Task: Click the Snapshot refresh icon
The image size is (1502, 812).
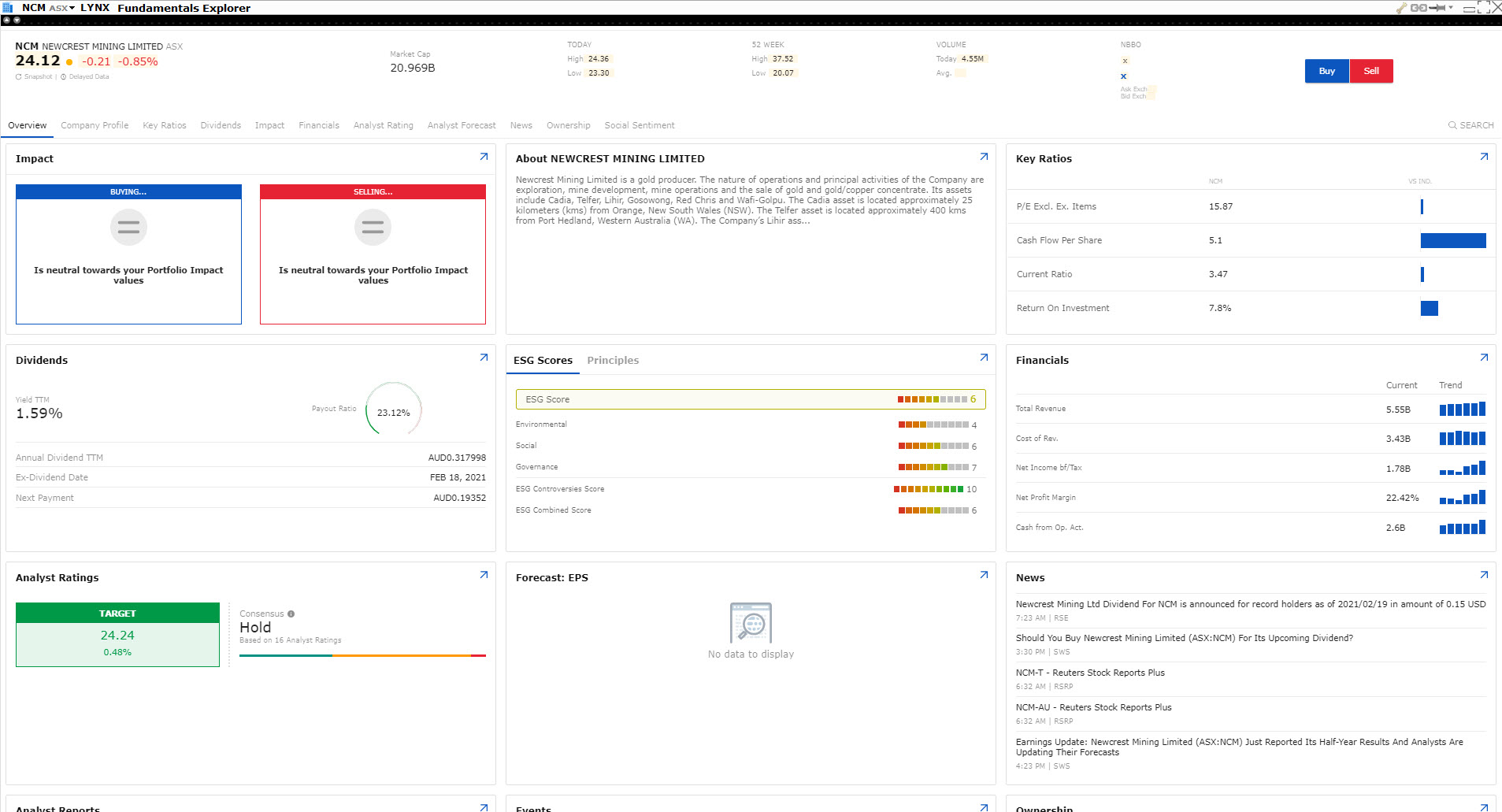Action: point(19,77)
